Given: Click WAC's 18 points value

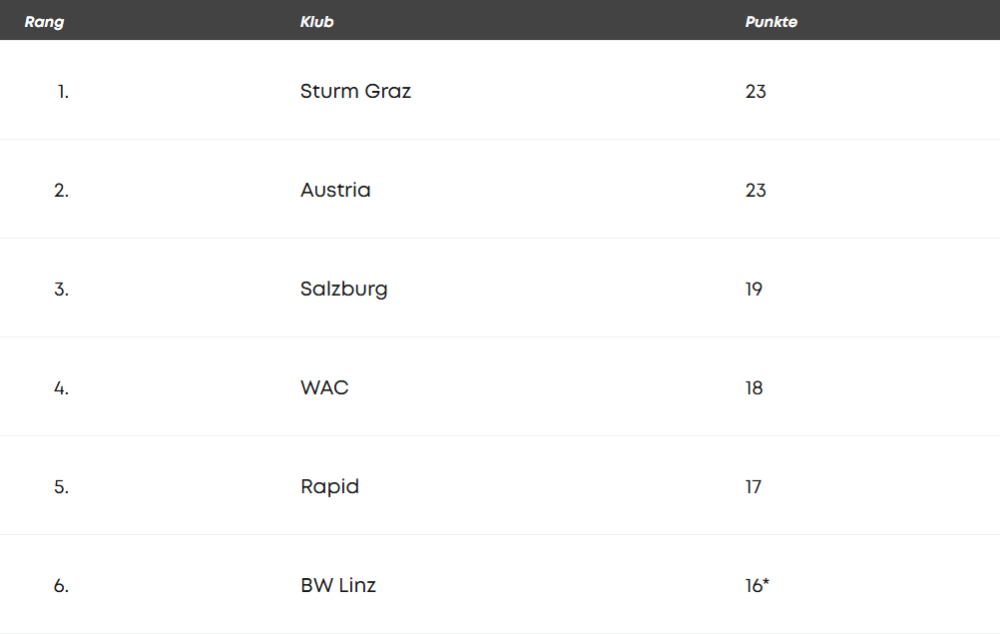Looking at the screenshot, I should 754,388.
